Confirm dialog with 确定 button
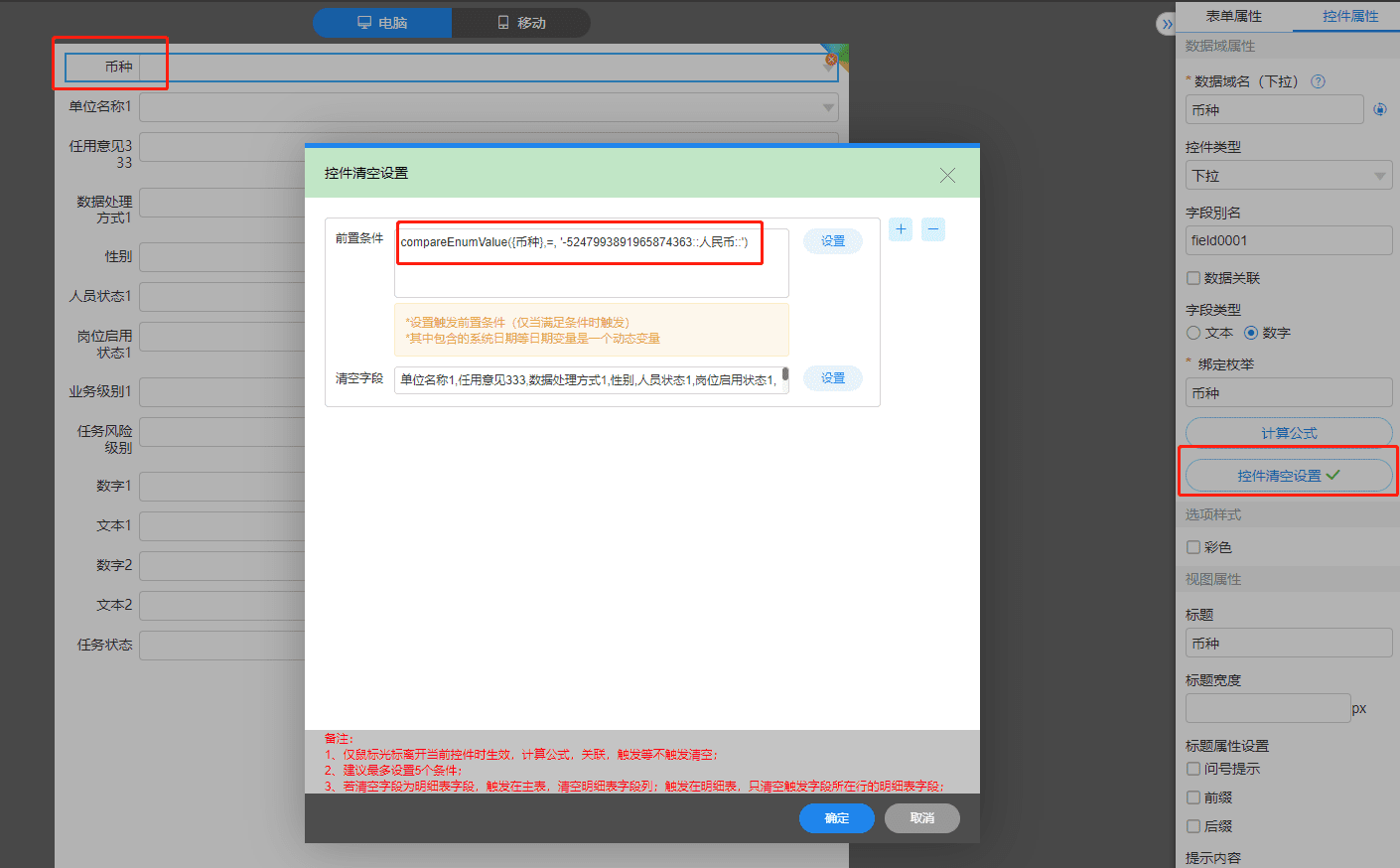The image size is (1400, 868). click(x=837, y=818)
